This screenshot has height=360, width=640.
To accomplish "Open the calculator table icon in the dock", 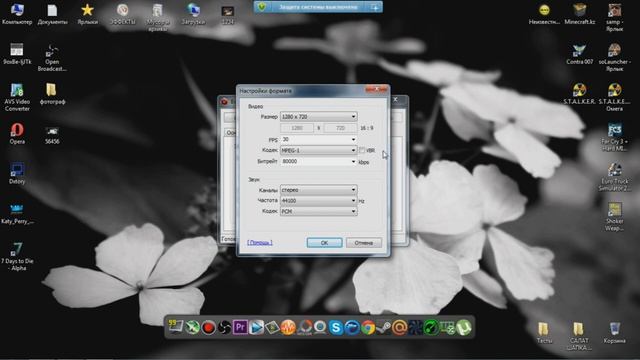I will tap(448, 327).
